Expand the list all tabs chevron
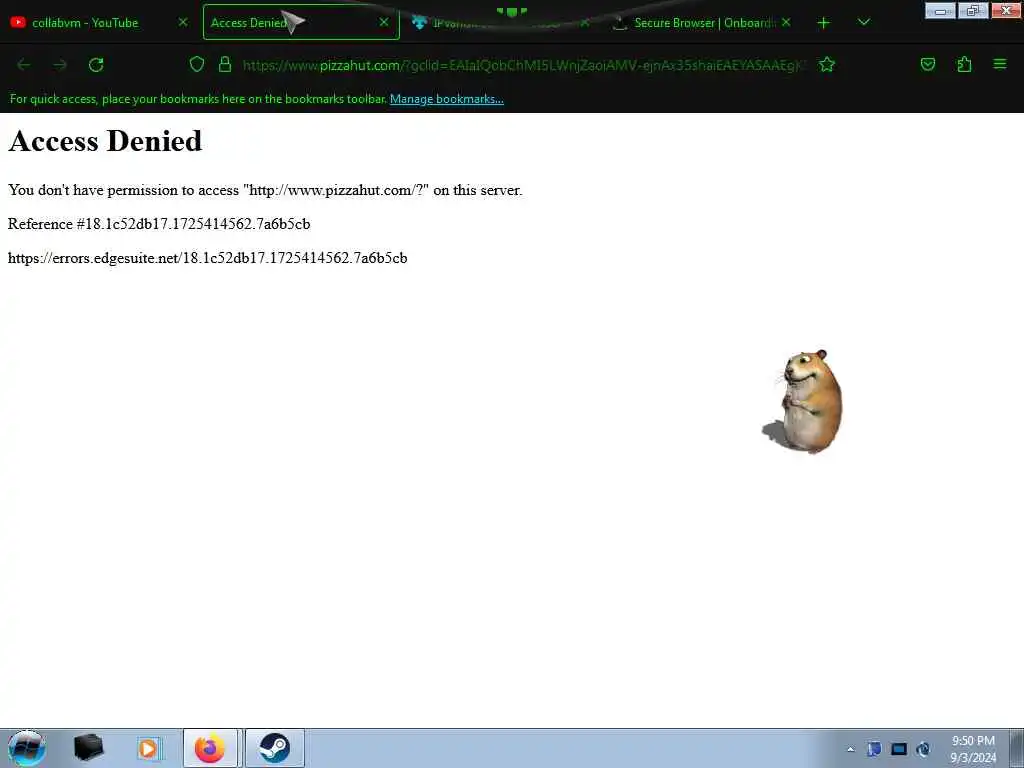 863,23
